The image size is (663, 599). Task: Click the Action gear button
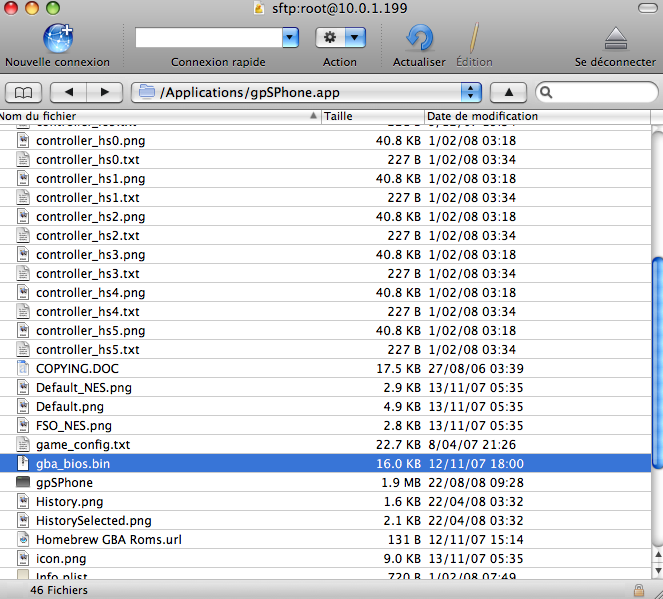point(330,38)
